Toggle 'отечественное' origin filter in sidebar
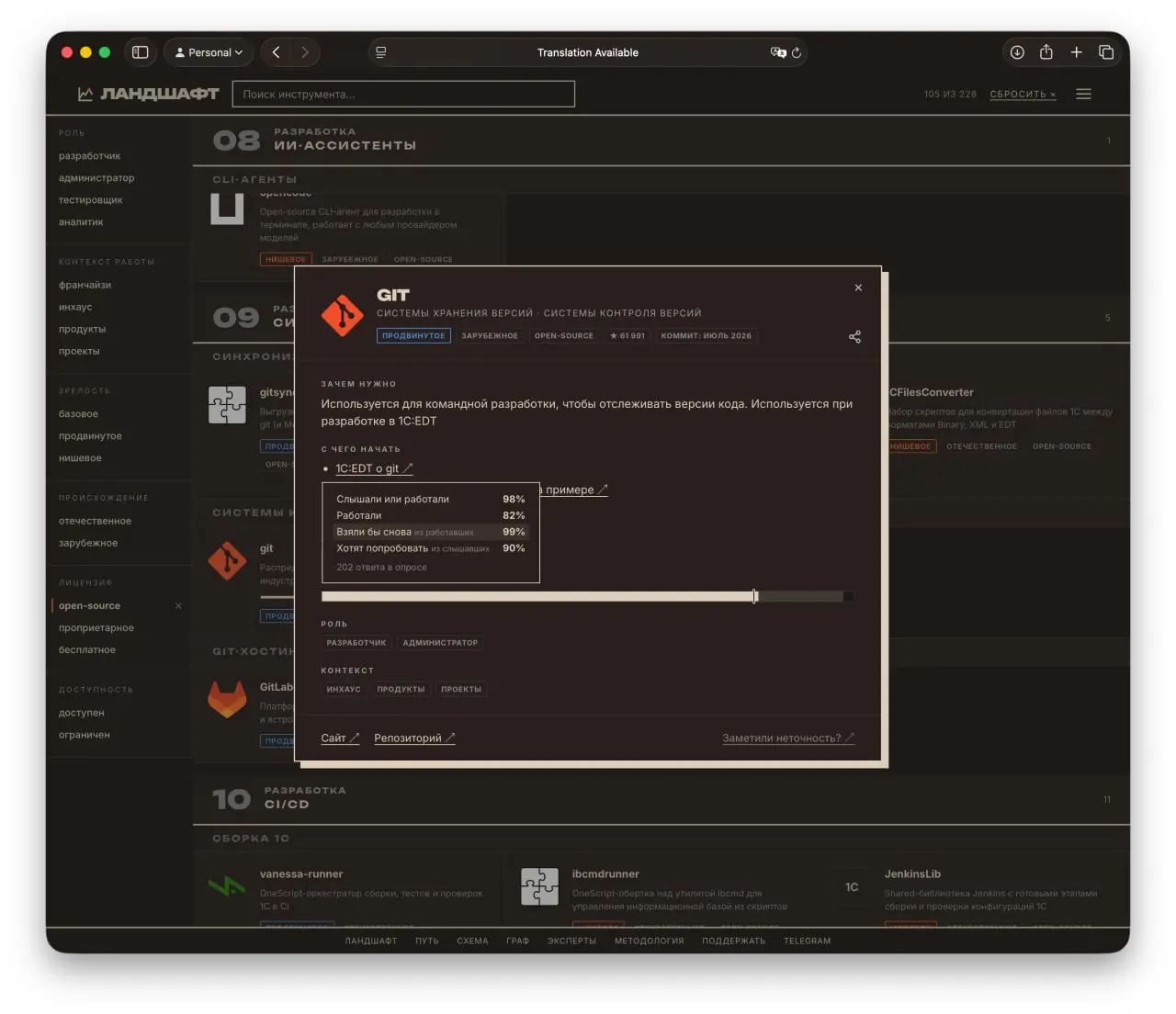 (x=95, y=521)
